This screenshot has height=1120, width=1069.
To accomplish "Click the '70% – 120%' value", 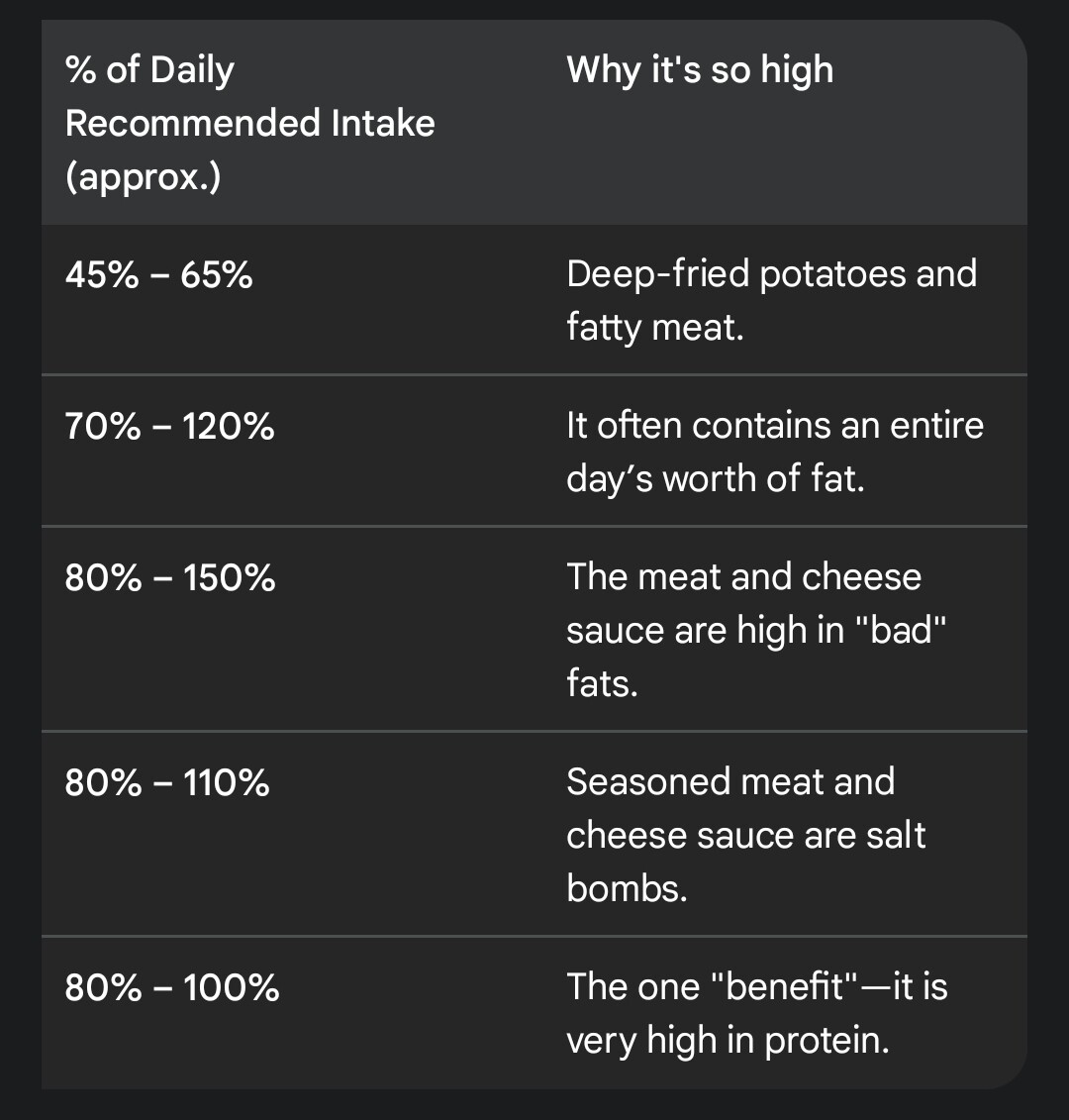I will click(x=169, y=427).
